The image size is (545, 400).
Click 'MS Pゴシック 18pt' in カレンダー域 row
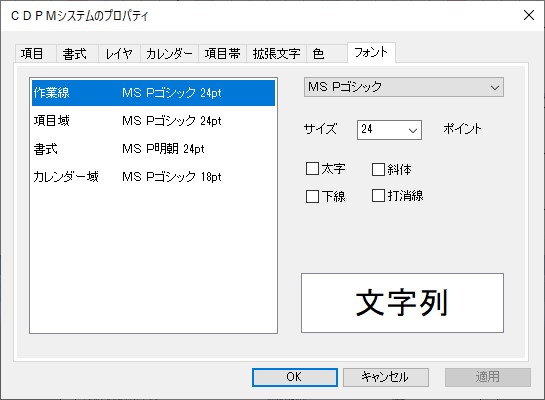click(172, 177)
